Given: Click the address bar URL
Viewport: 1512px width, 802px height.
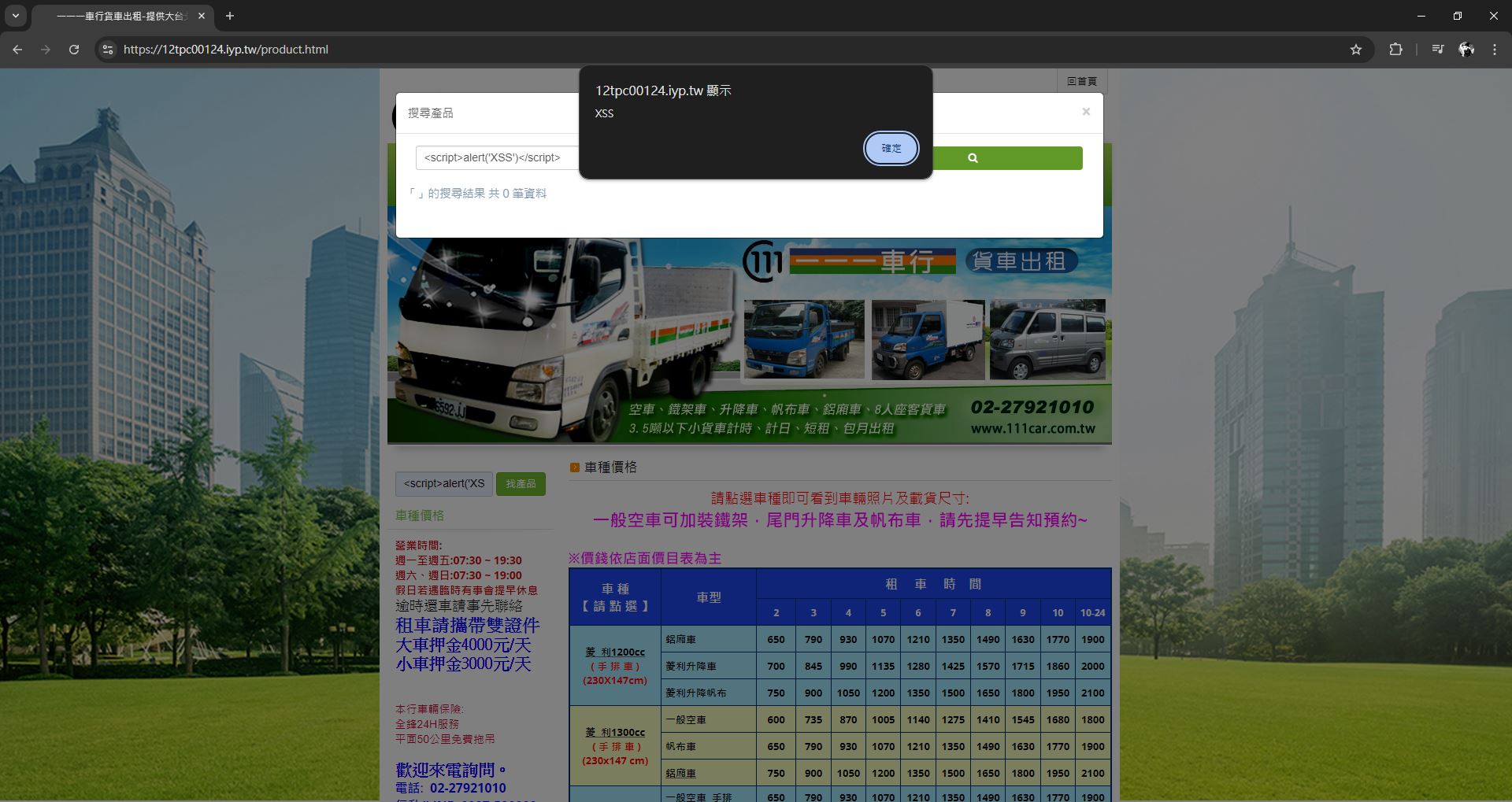Looking at the screenshot, I should pos(226,50).
